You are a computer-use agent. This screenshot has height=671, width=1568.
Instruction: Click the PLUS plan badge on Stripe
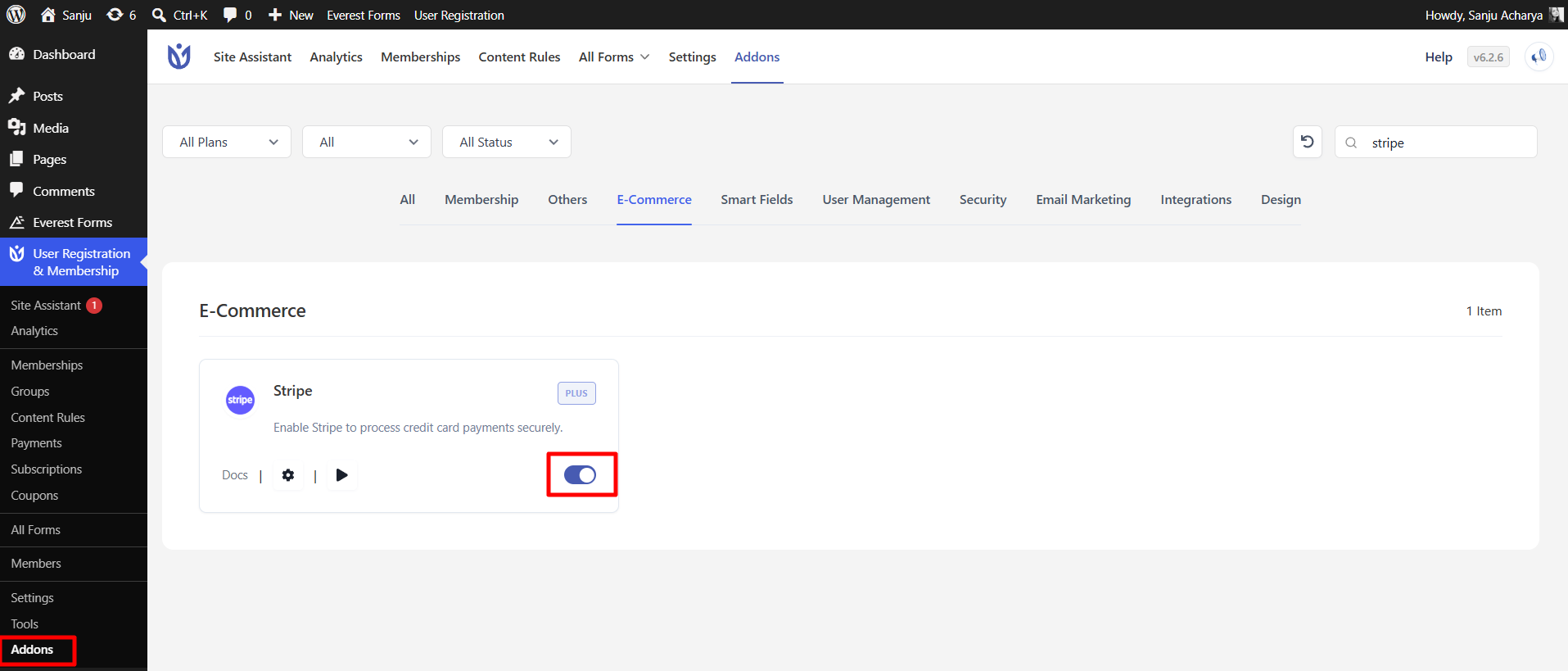576,393
